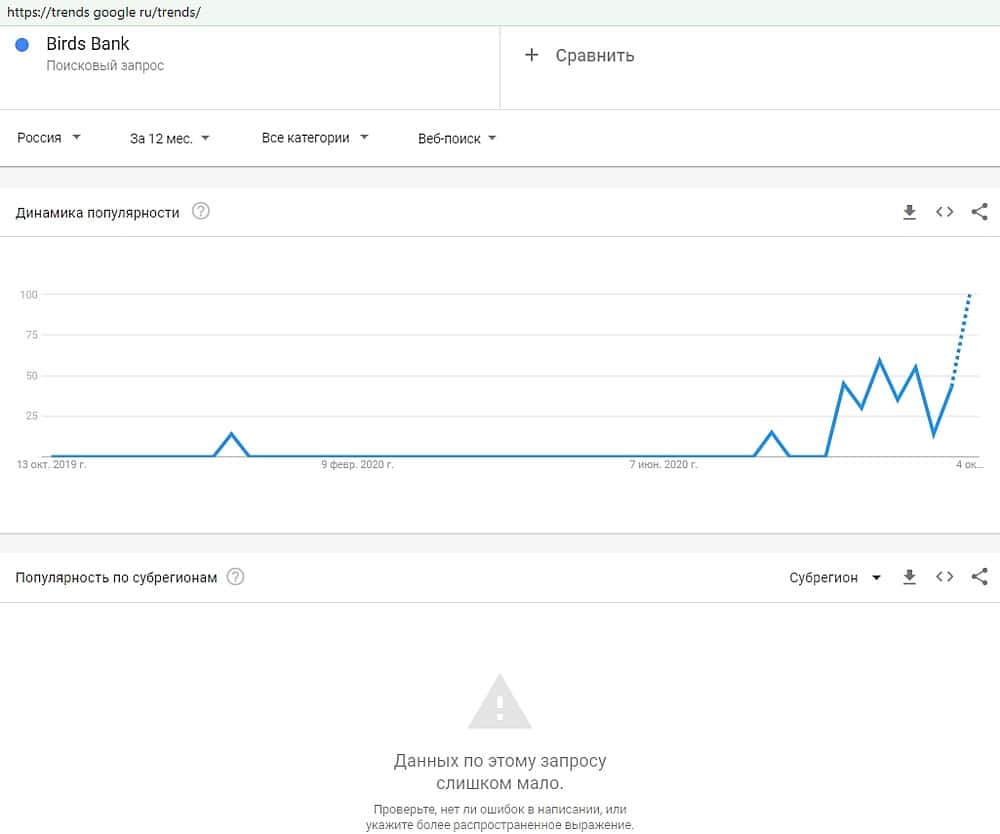
Task: Share the Динамика популярности chart
Action: [x=979, y=212]
